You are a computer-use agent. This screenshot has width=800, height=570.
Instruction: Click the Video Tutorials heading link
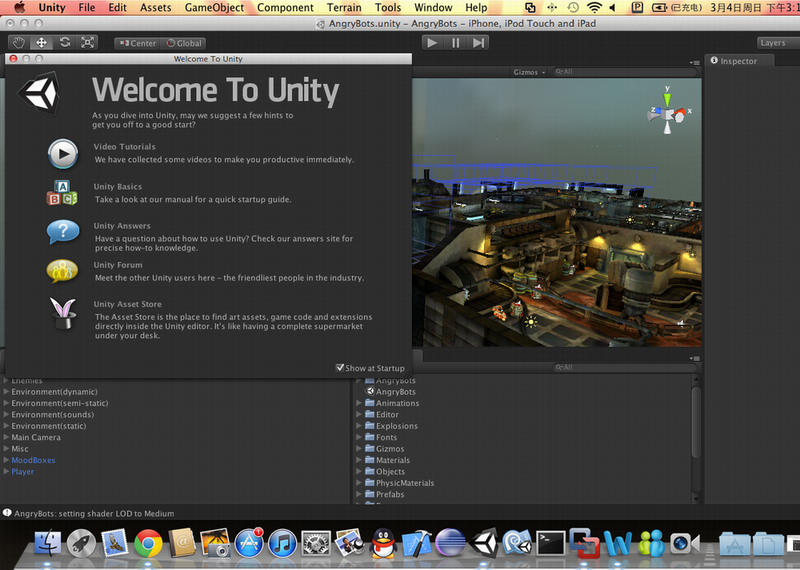(x=124, y=146)
